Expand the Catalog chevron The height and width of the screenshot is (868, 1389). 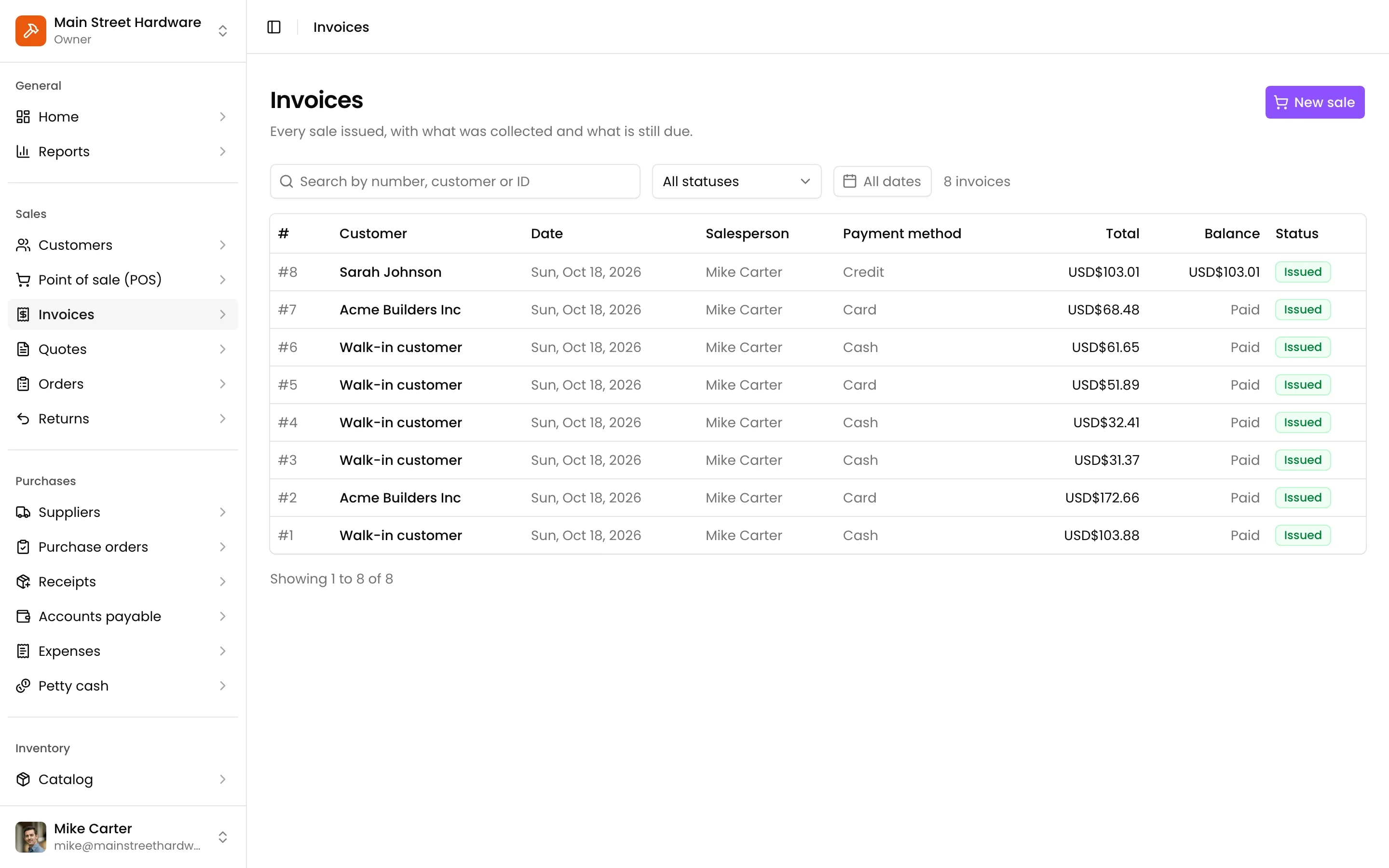pyautogui.click(x=223, y=780)
